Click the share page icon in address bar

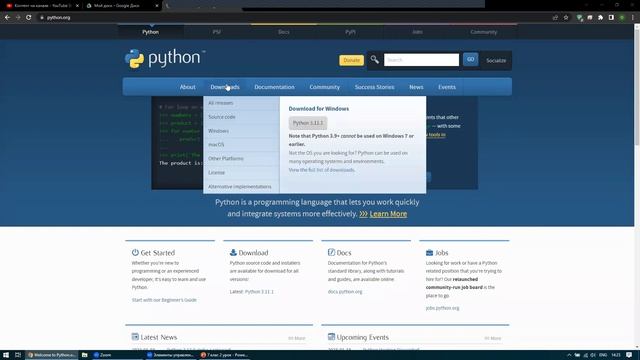point(555,18)
